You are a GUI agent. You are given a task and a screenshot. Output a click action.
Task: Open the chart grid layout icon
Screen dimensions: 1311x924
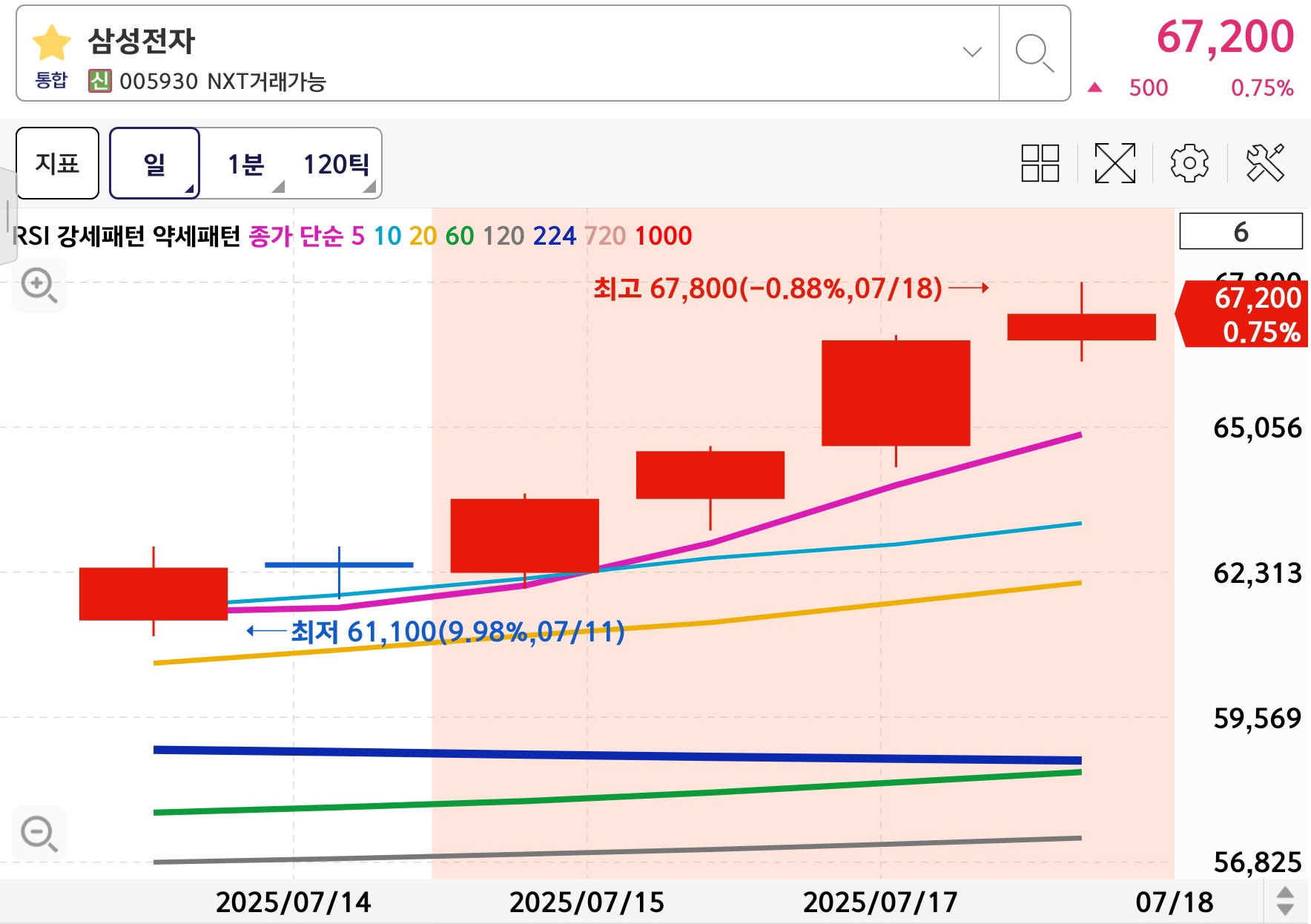coord(1040,163)
